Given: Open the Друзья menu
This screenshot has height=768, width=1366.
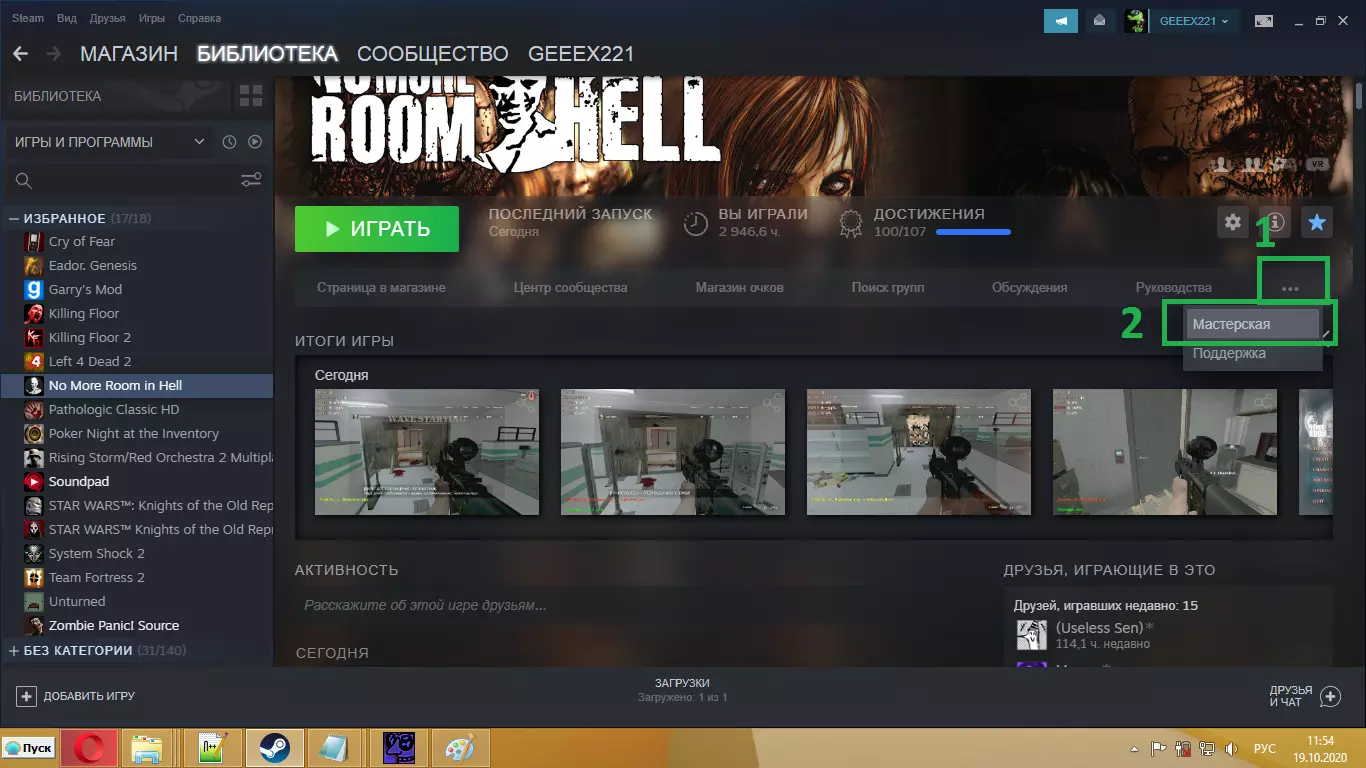Looking at the screenshot, I should [108, 19].
